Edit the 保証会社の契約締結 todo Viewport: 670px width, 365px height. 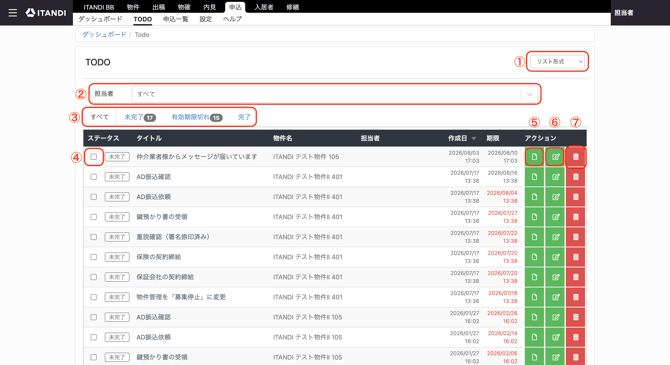(555, 277)
